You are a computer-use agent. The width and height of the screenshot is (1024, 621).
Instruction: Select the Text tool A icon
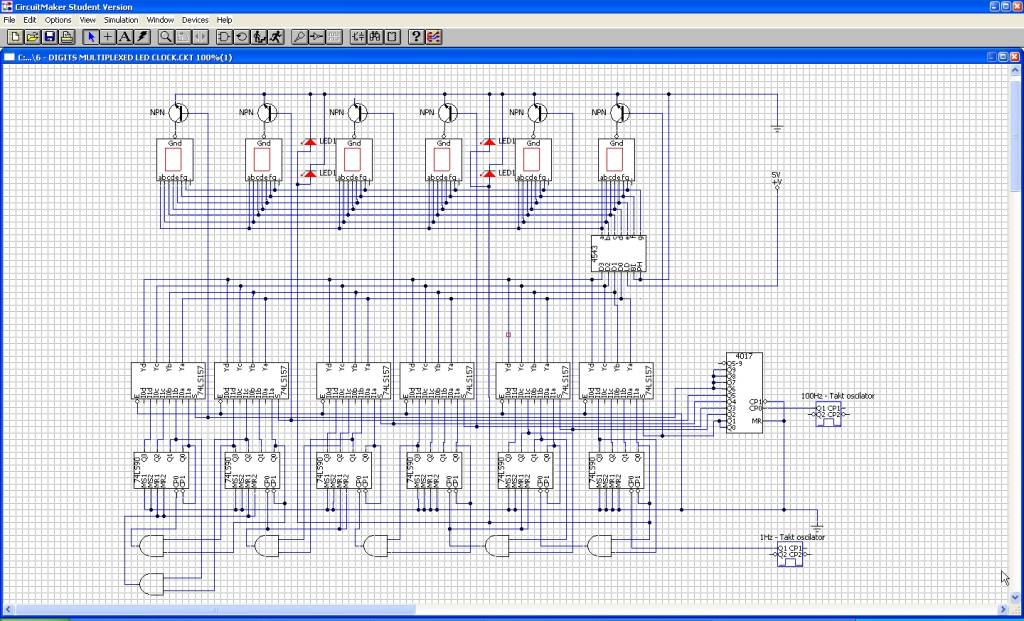point(125,37)
